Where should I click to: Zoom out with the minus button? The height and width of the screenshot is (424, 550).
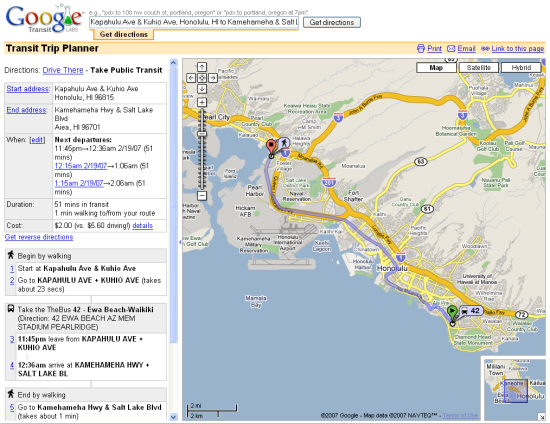click(x=202, y=195)
